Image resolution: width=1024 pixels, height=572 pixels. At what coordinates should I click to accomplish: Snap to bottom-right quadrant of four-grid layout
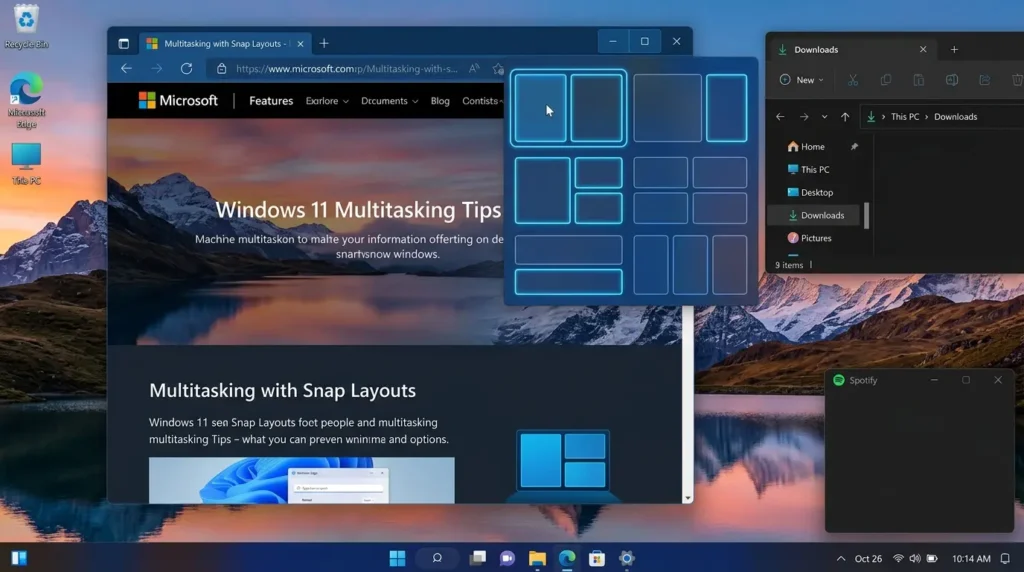tap(720, 208)
